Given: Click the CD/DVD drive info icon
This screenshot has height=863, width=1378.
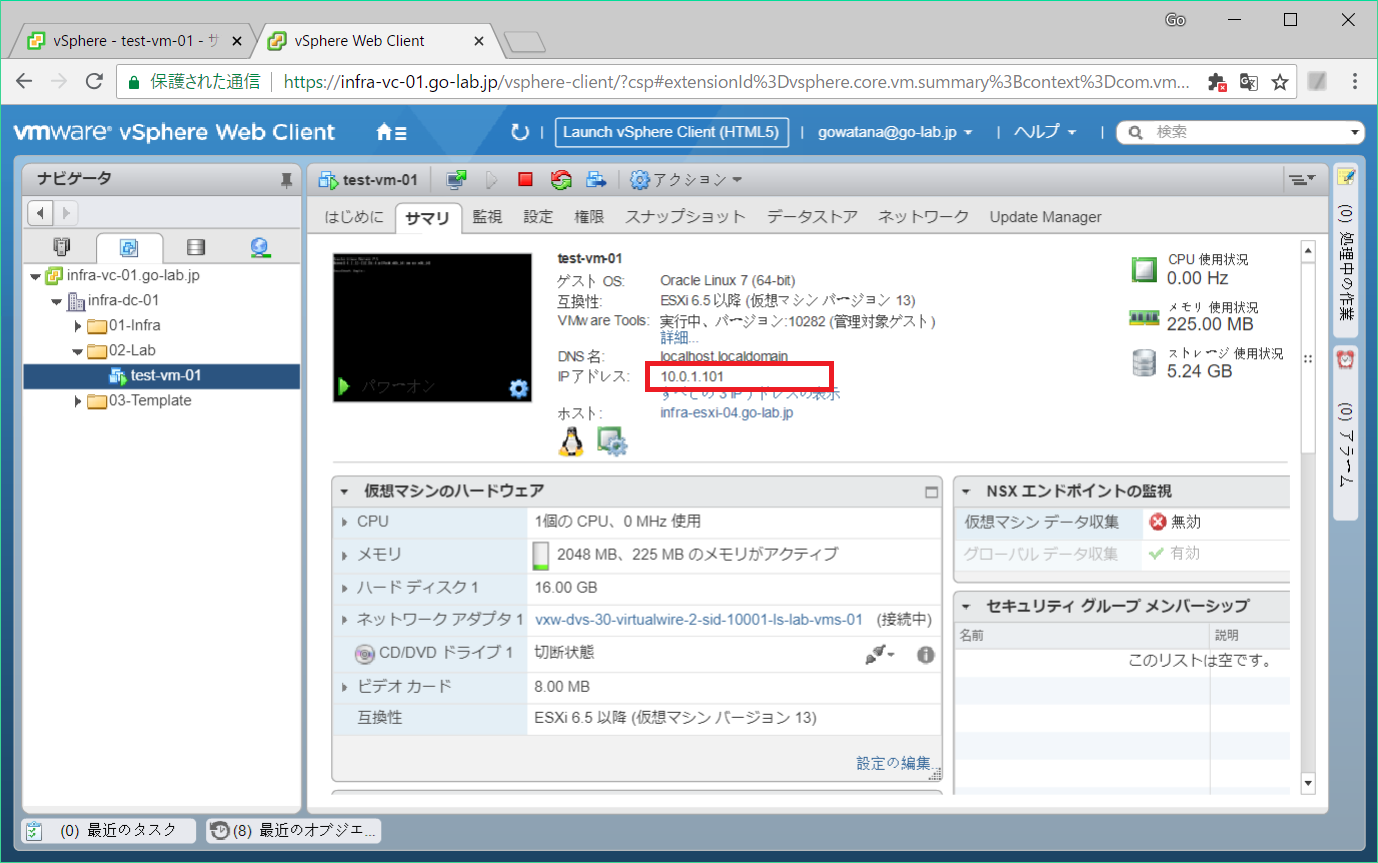Looking at the screenshot, I should click(x=925, y=654).
